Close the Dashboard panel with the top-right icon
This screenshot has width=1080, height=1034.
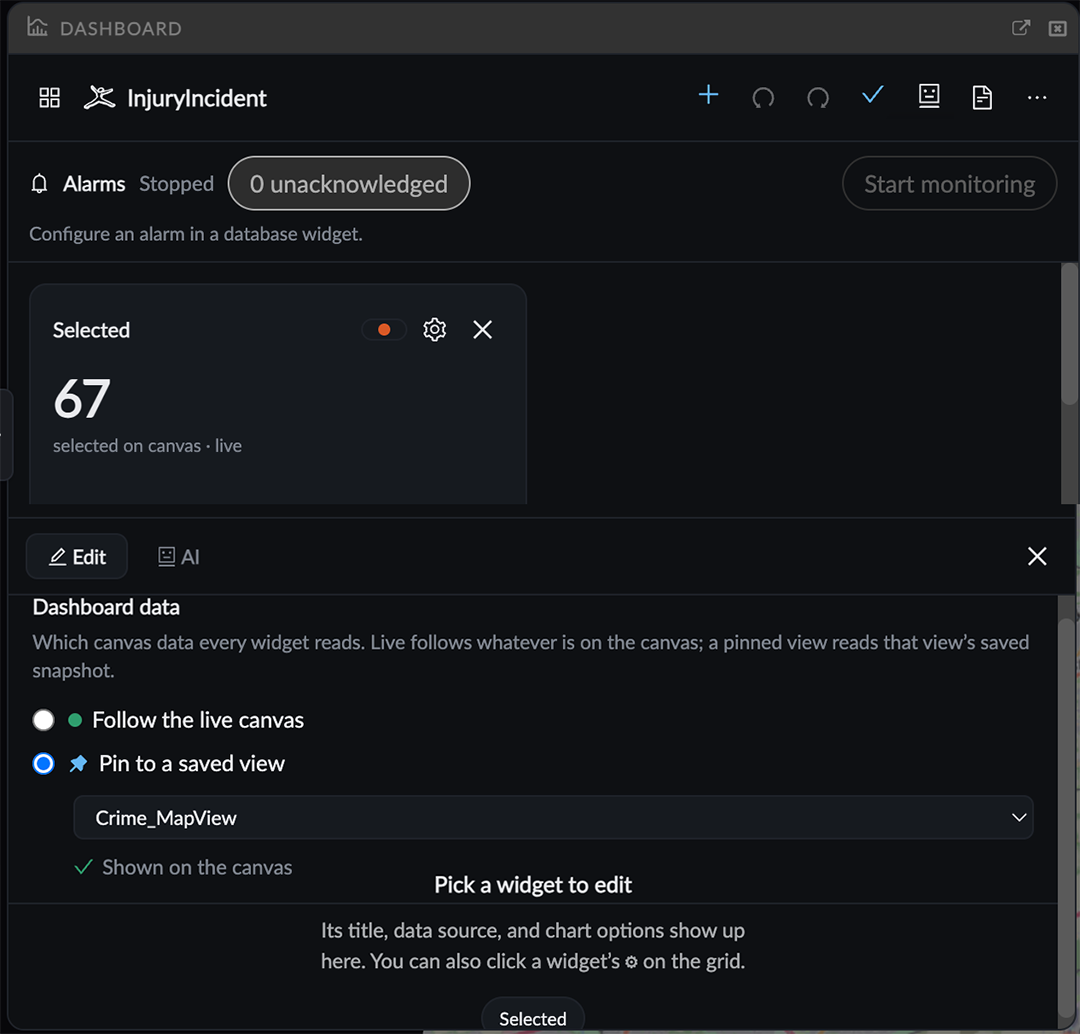tap(1057, 28)
